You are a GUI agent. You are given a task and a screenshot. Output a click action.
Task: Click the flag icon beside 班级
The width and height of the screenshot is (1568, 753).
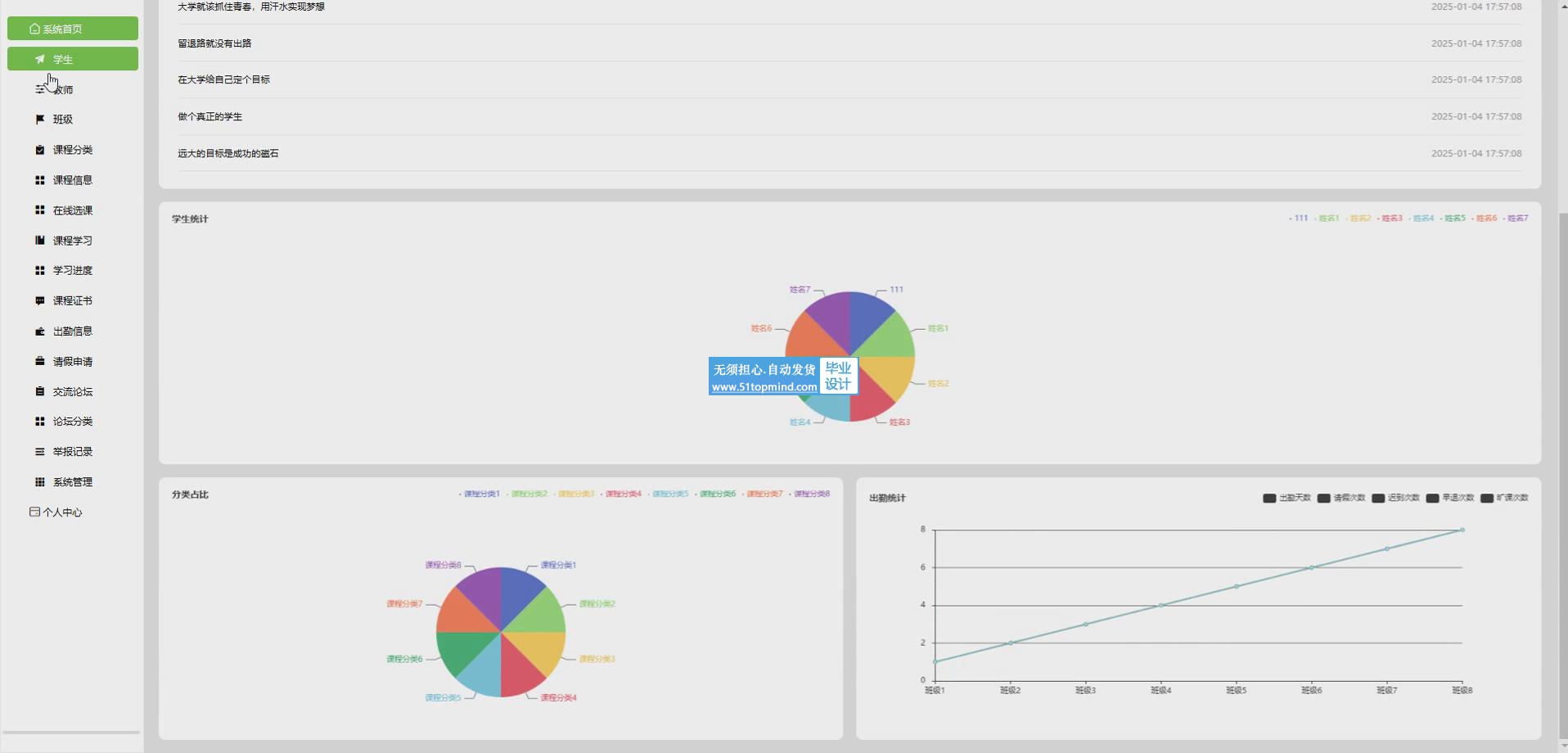click(39, 119)
